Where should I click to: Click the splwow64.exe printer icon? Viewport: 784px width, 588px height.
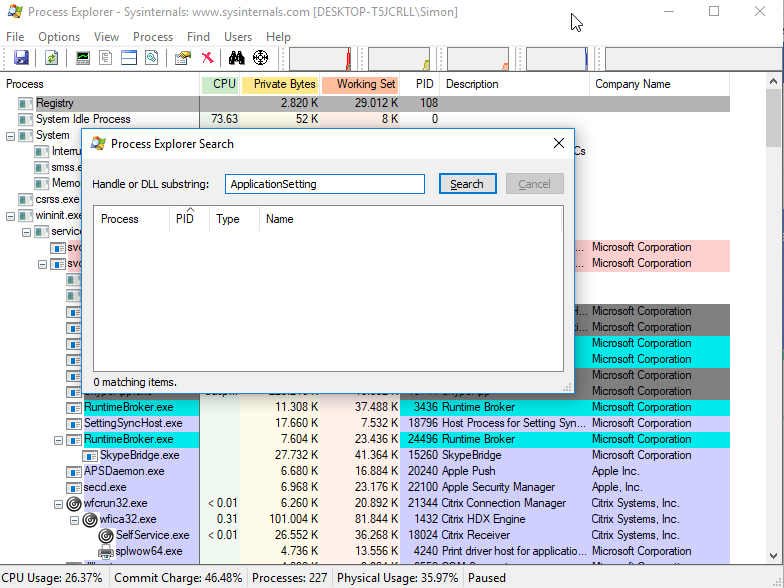click(106, 552)
